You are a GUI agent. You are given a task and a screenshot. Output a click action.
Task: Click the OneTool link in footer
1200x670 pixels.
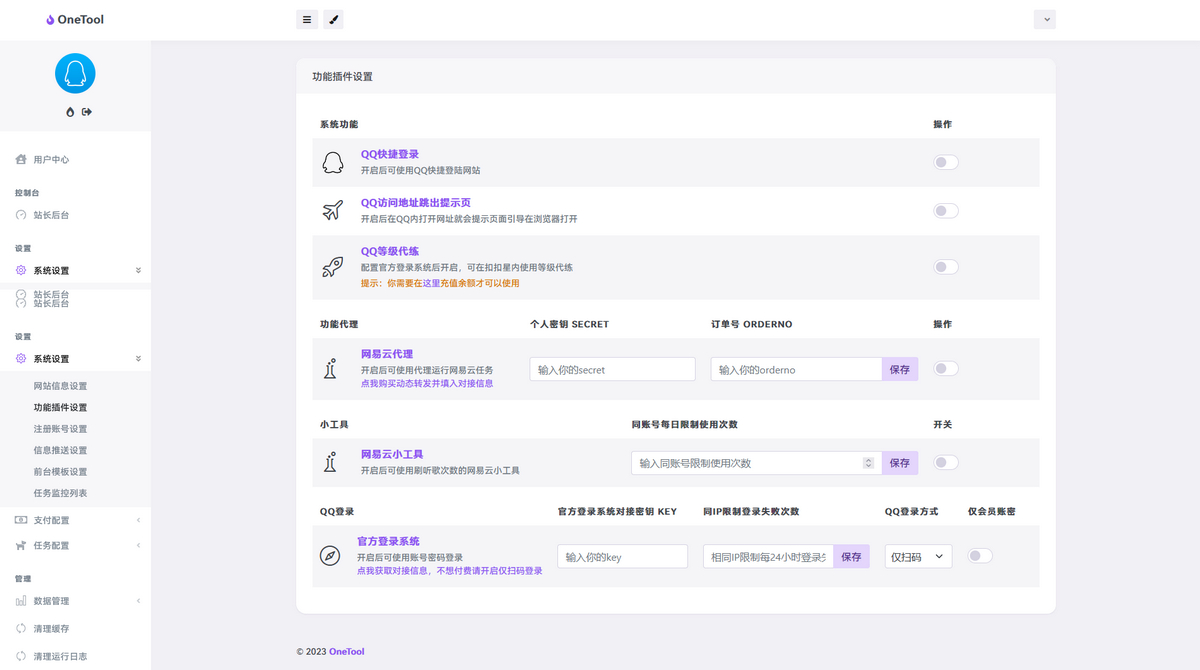pos(347,651)
